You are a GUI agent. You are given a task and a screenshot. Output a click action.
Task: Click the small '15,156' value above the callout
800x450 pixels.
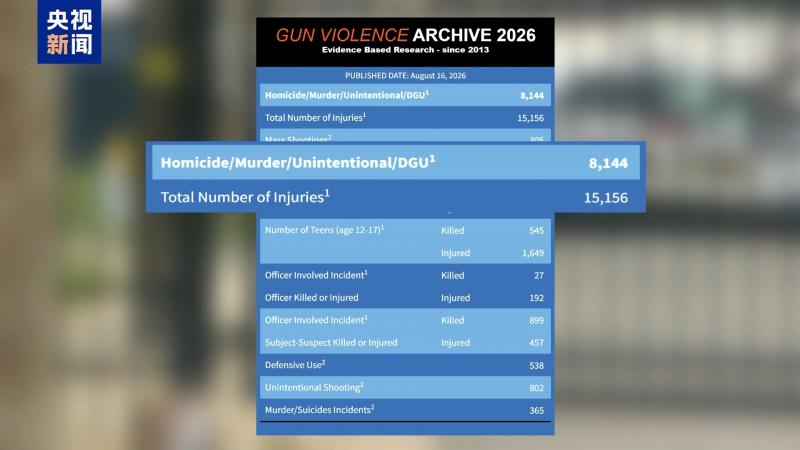[x=530, y=118]
